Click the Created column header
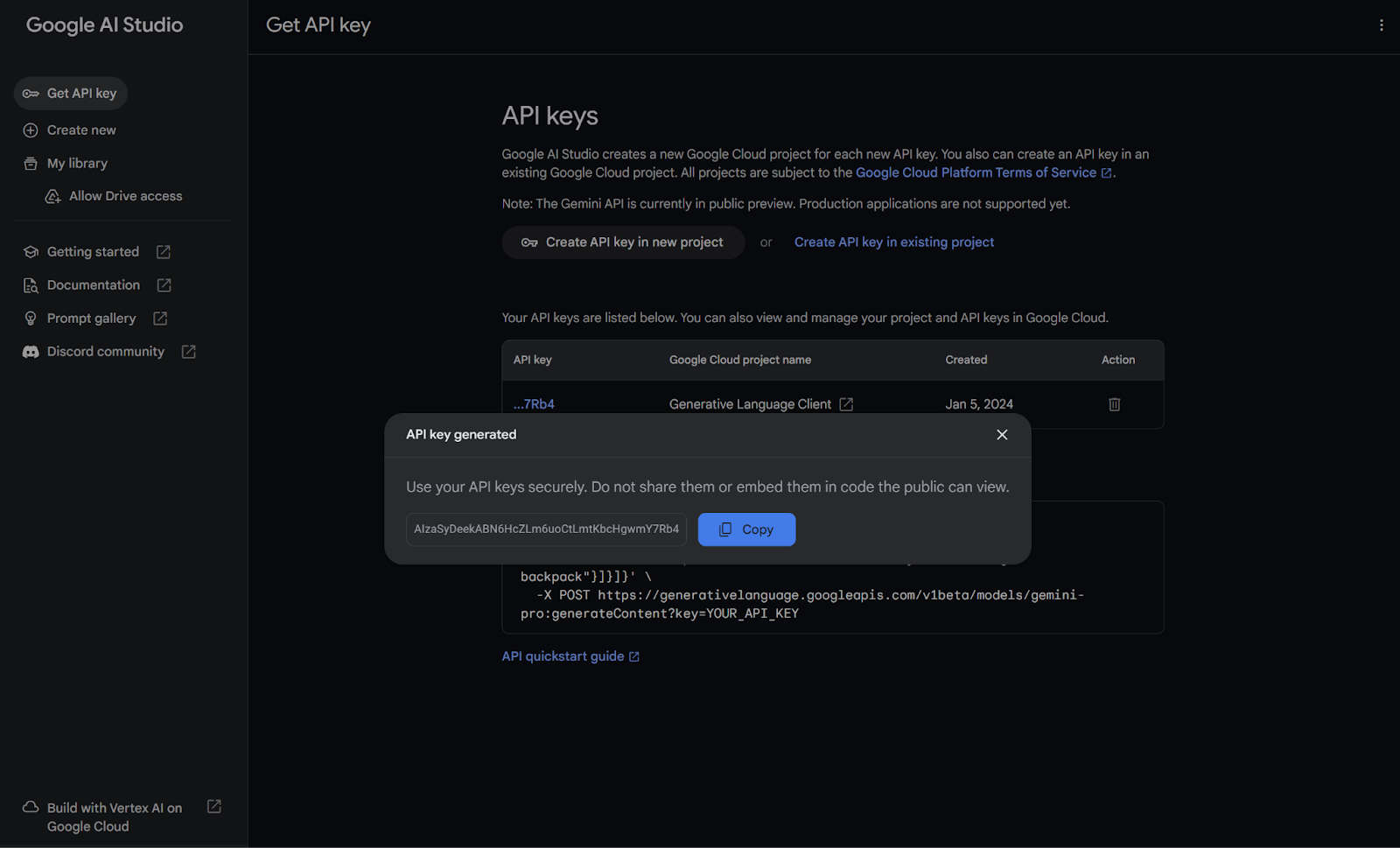Image resolution: width=1400 pixels, height=848 pixels. click(x=966, y=360)
